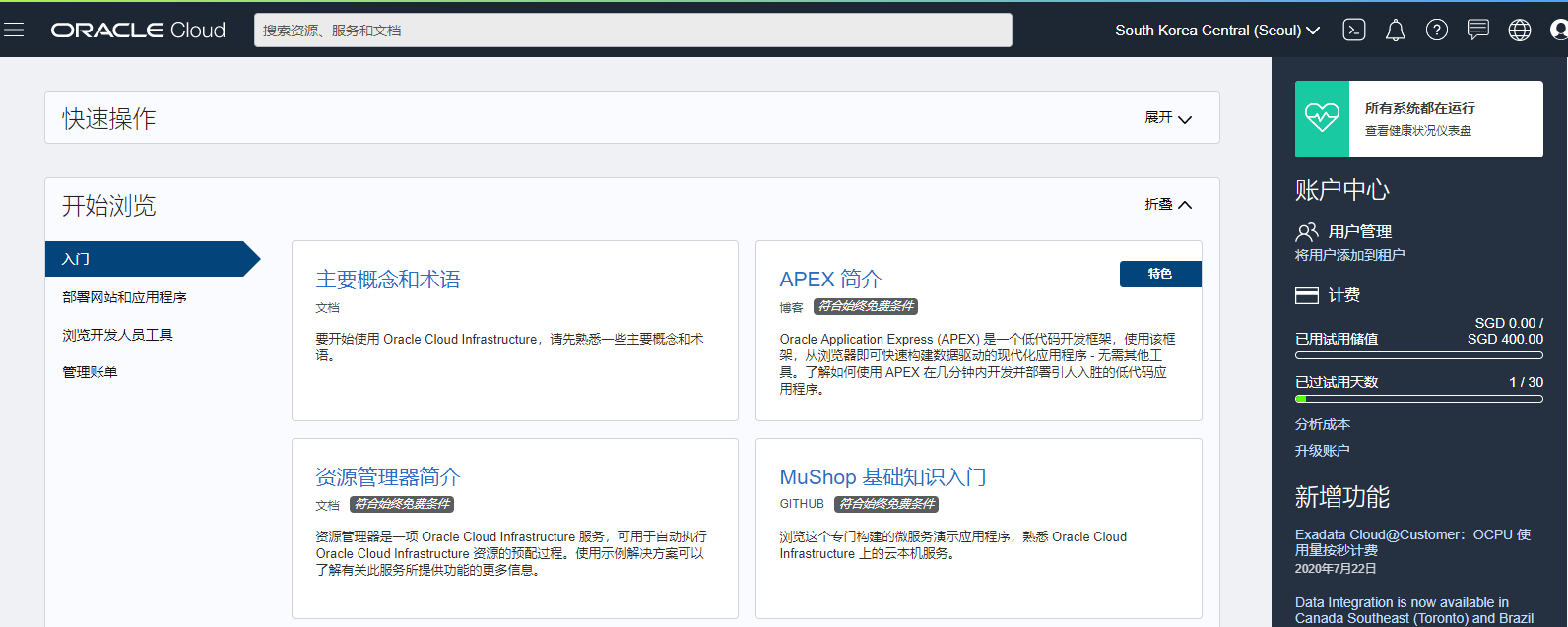
Task: Open 用户管理 in account center
Action: click(x=1360, y=232)
